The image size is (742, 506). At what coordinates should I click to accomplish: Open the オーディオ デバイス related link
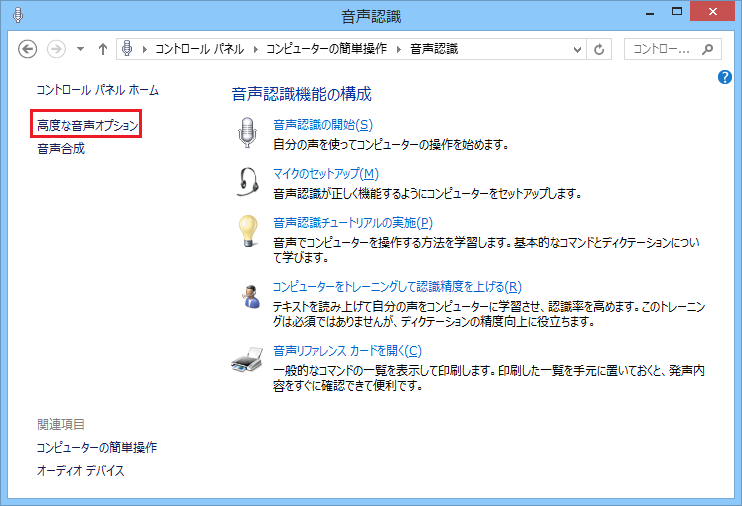pos(80,471)
